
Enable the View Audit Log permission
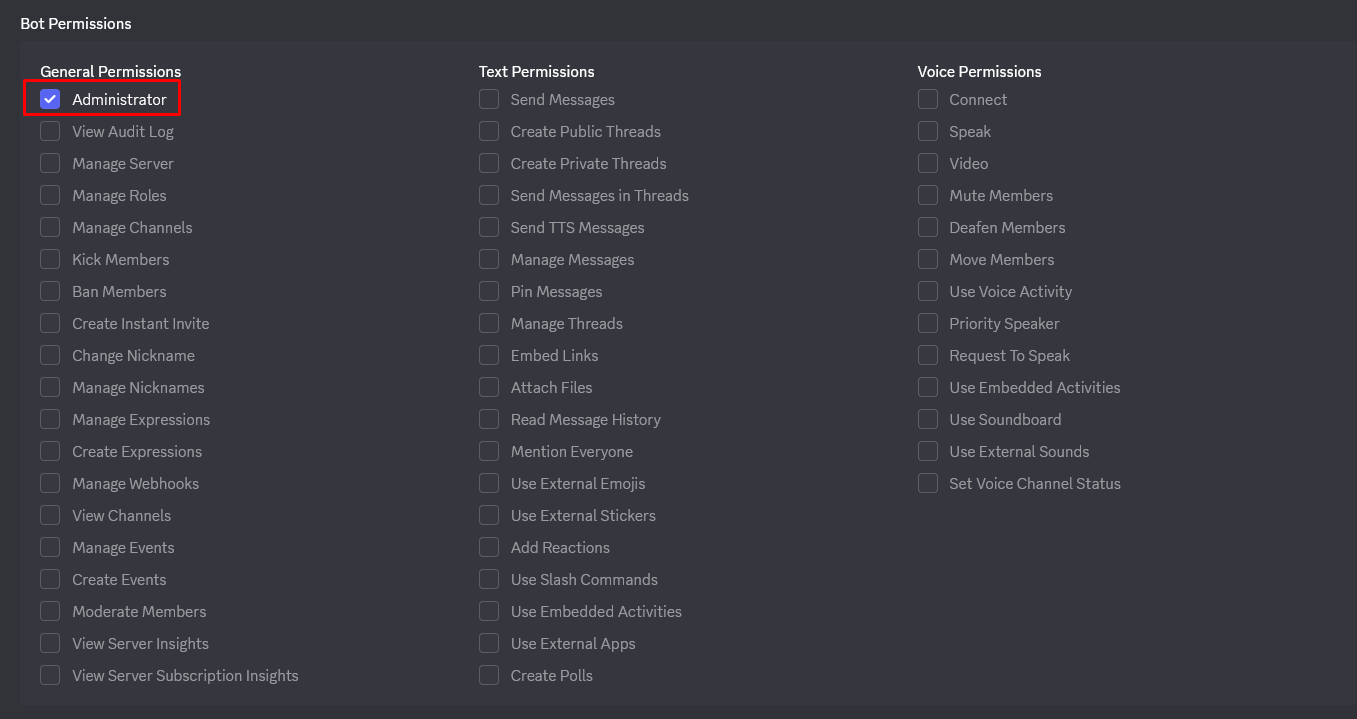[50, 132]
